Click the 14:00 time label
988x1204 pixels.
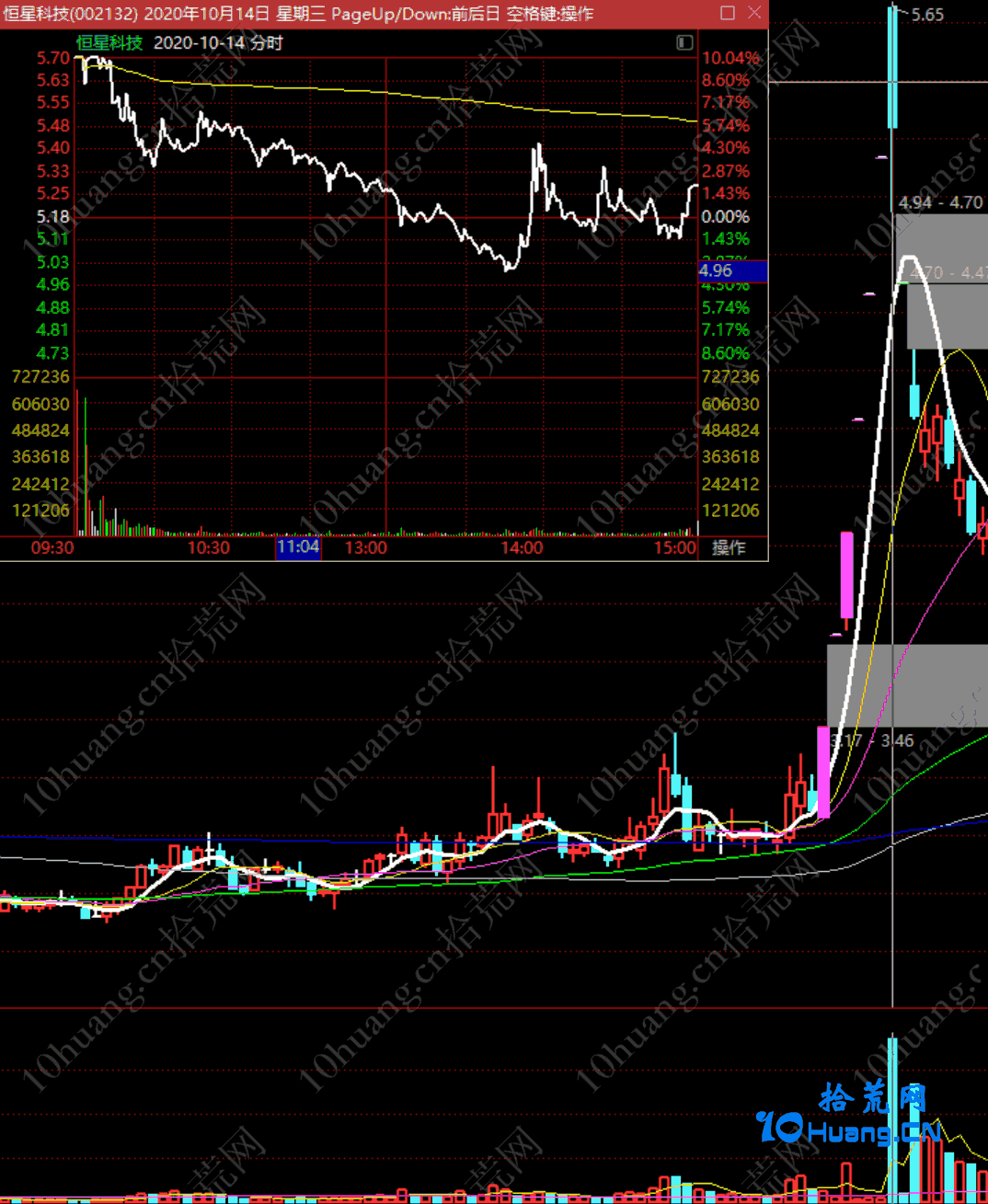[522, 548]
